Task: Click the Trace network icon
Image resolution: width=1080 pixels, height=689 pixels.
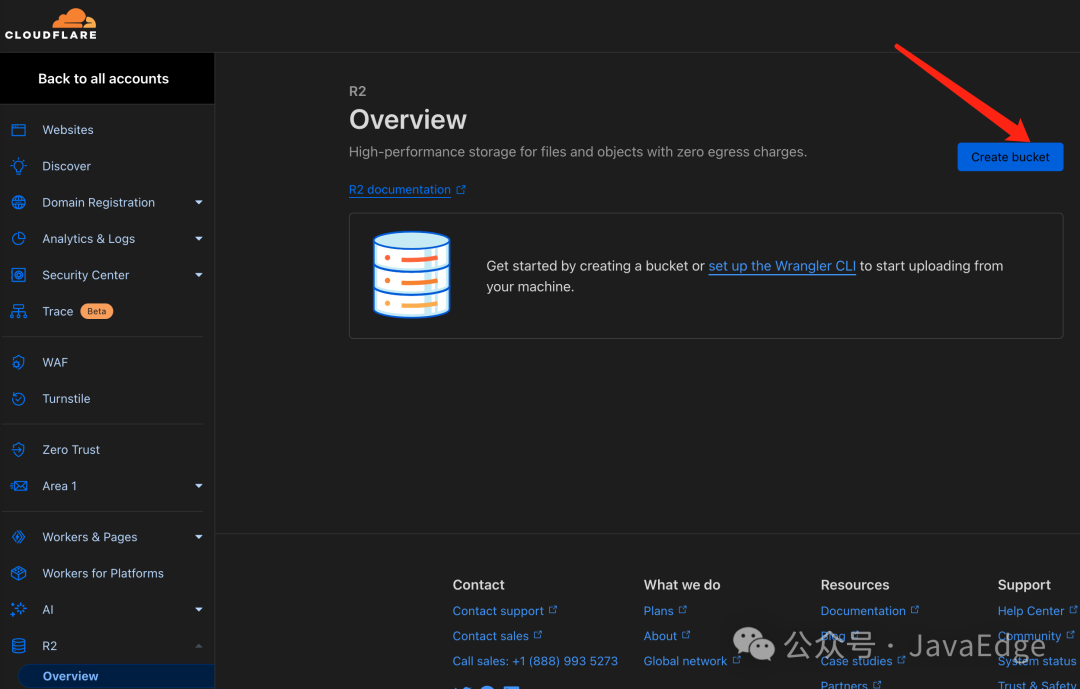Action: [19, 311]
